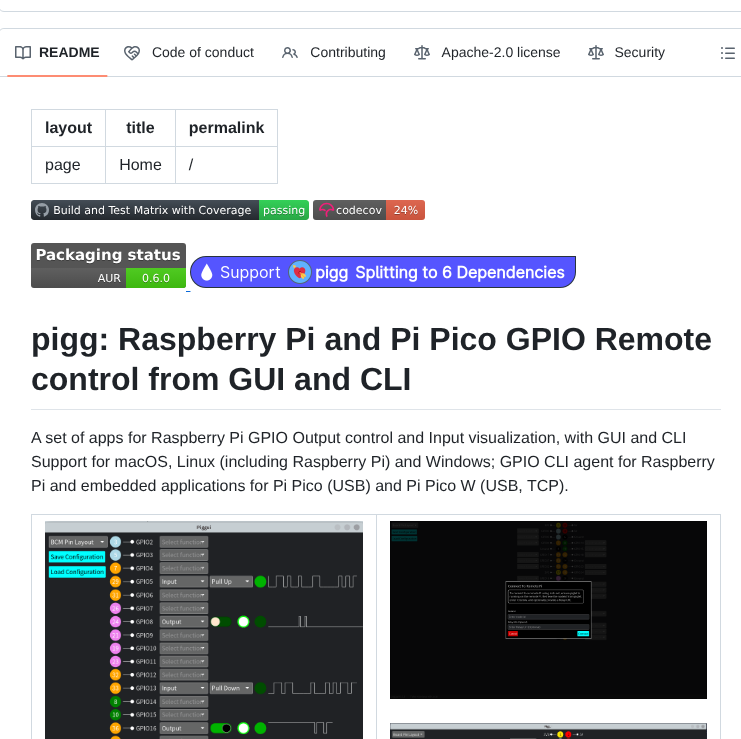
Task: Open the remote Pi connect dialog screenshot
Action: [548, 610]
